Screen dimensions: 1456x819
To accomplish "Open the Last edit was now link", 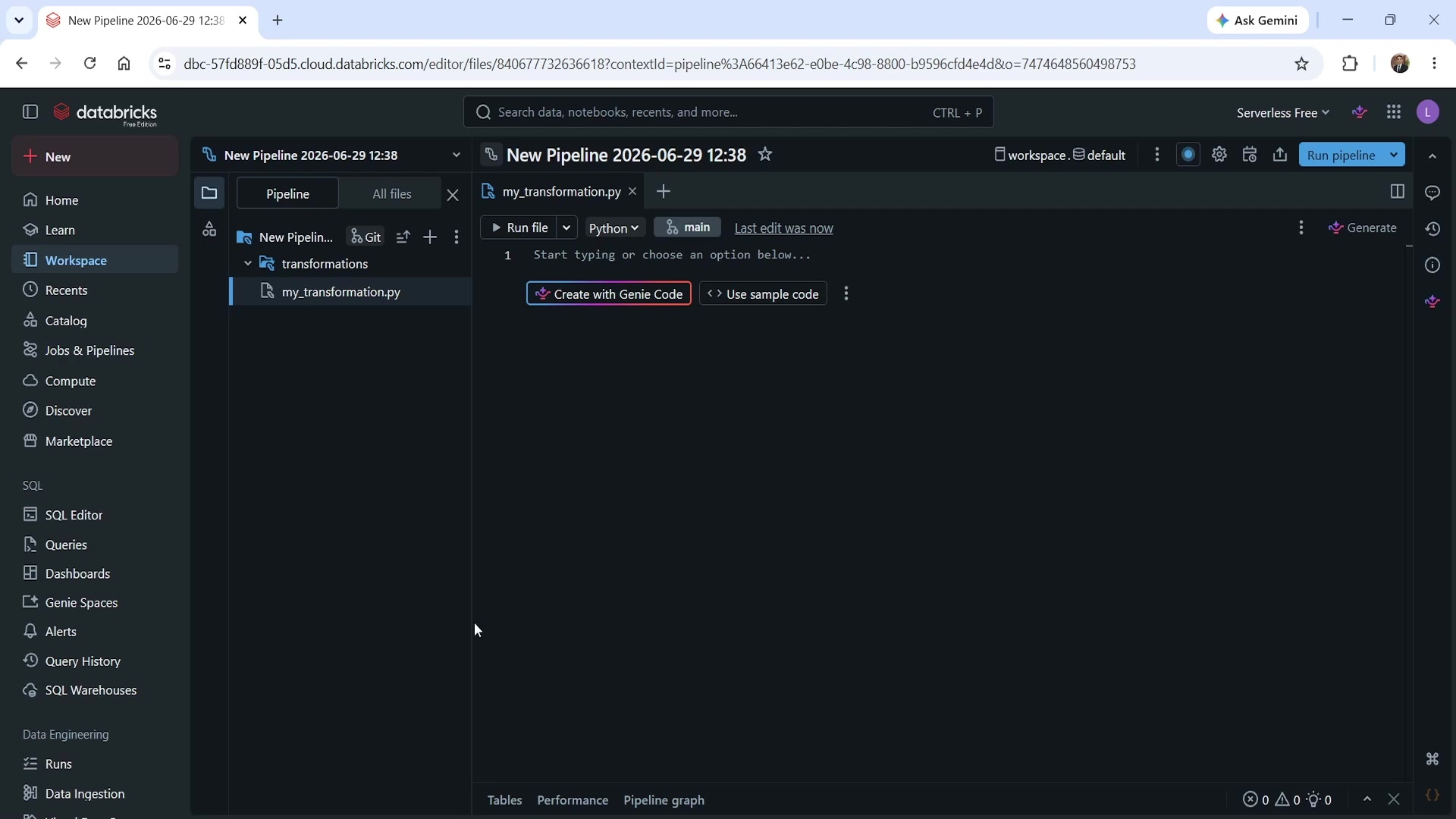I will [x=783, y=228].
